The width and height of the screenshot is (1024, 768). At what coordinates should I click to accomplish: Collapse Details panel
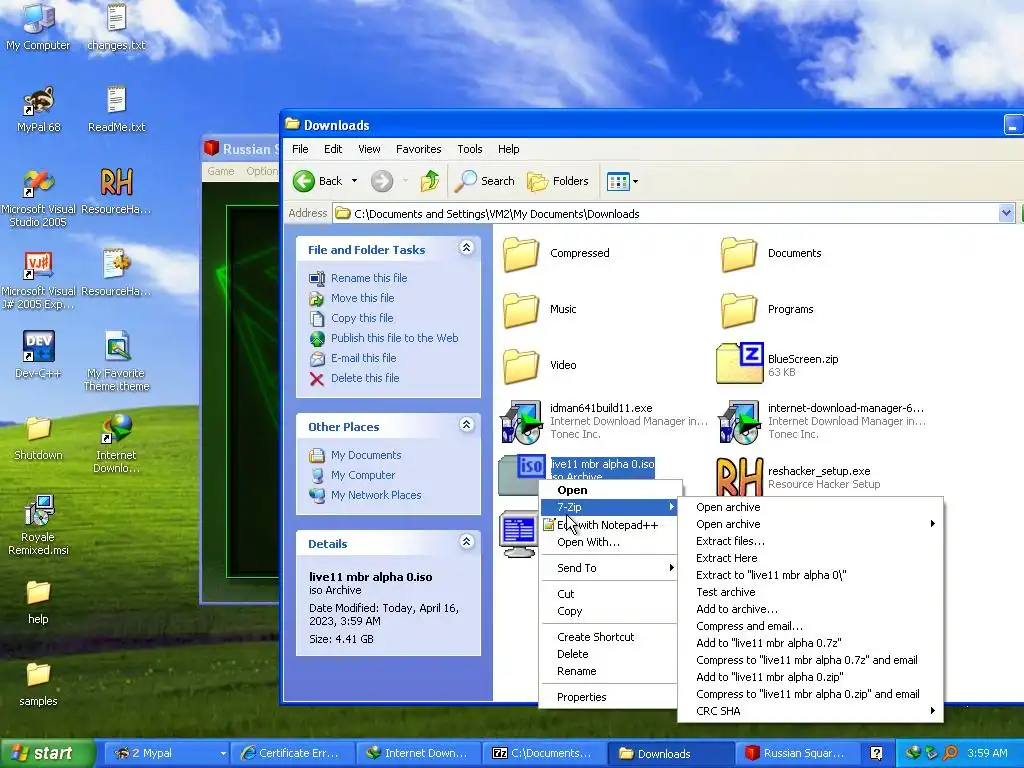pyautogui.click(x=466, y=542)
